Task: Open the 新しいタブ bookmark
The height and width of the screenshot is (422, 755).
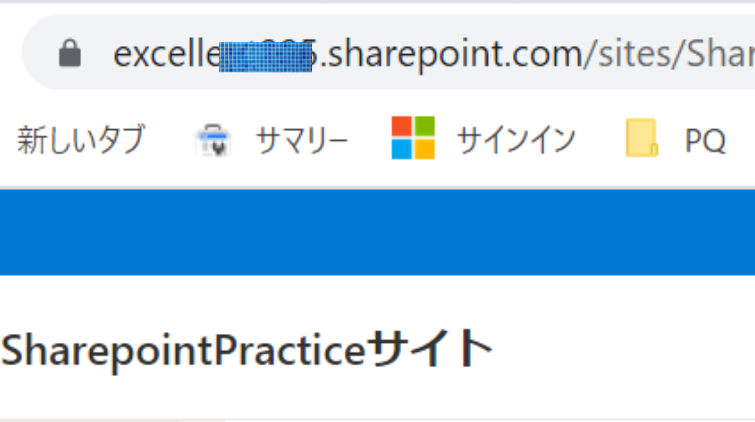Action: pyautogui.click(x=80, y=141)
